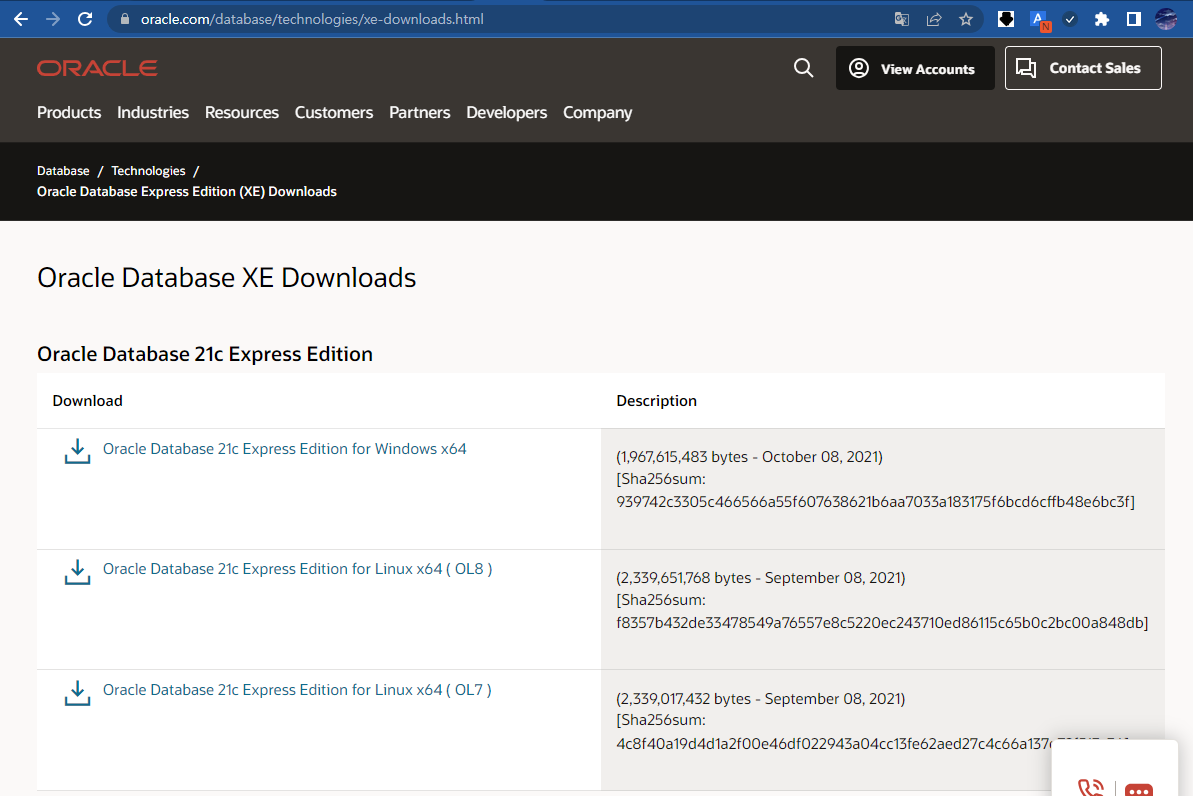Open the blue translator extension icon
Screen dimensions: 1193x796
[1039, 20]
